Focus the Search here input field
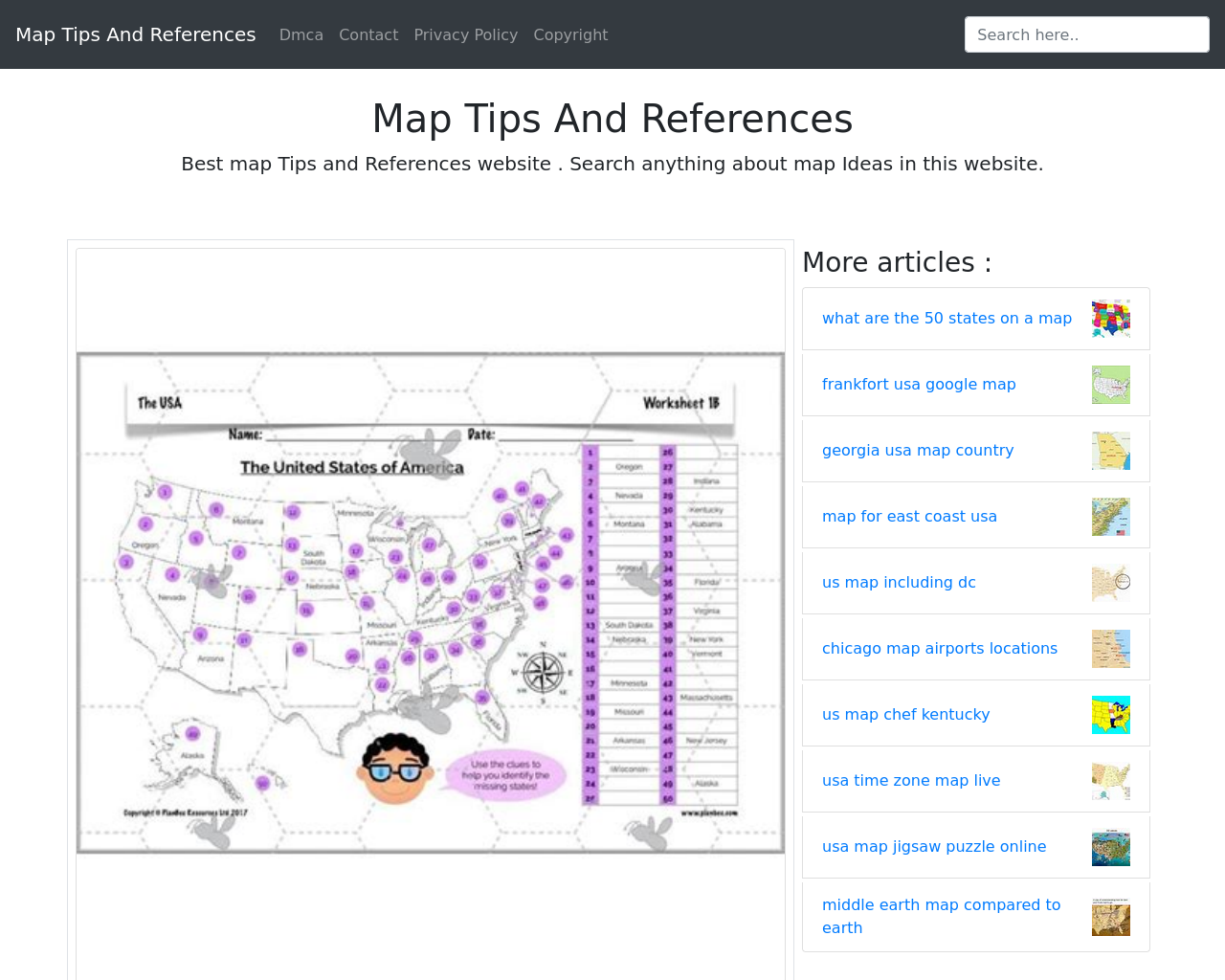 coord(1087,34)
